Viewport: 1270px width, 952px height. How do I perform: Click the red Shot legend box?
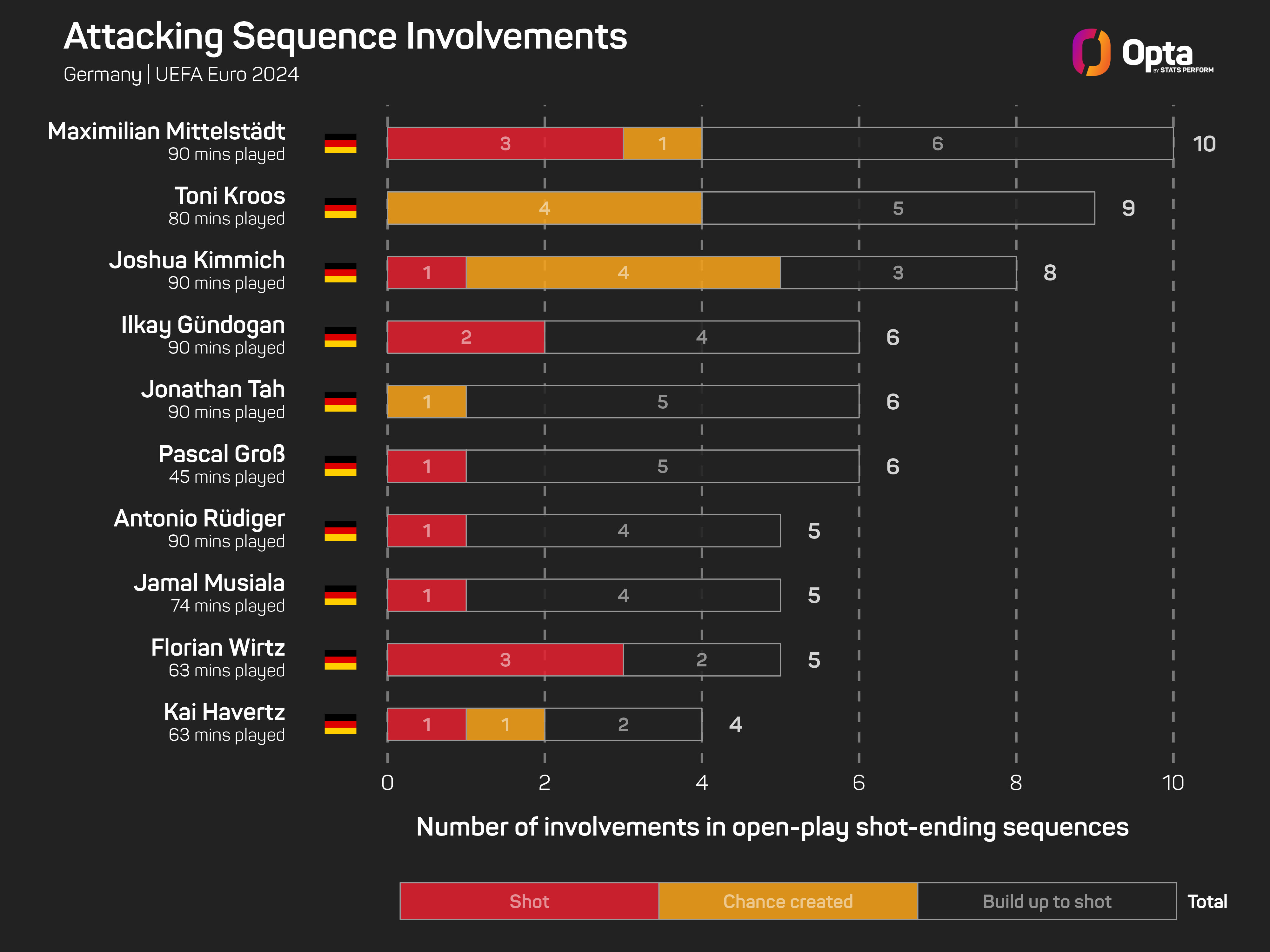[x=529, y=901]
